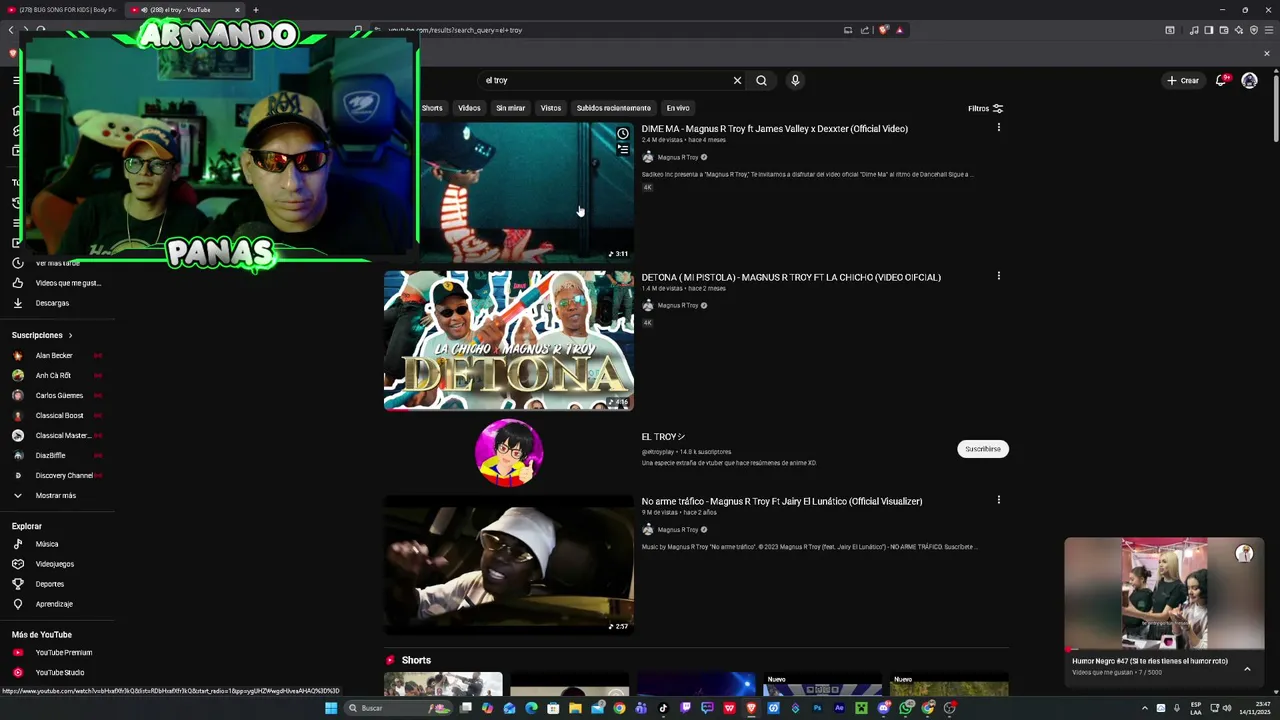
Task: Open Deportes in Explorar sidebar
Action: tap(49, 584)
